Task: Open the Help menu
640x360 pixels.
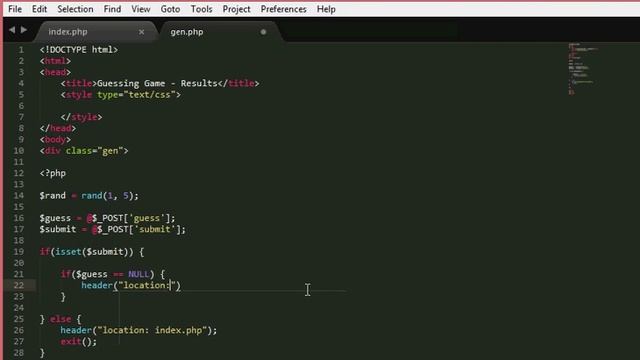Action: (x=326, y=9)
